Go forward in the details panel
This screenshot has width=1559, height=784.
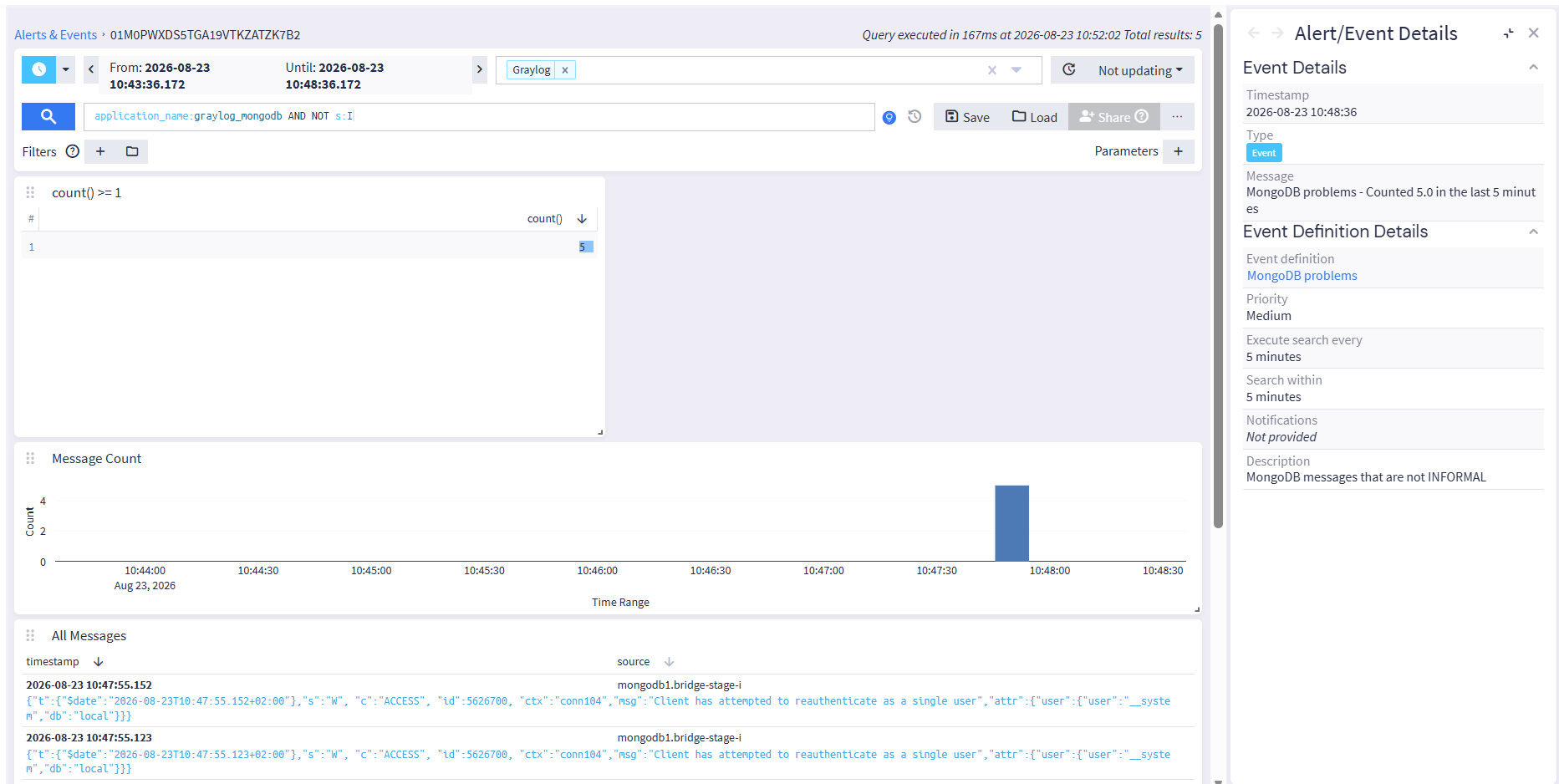(x=1277, y=33)
